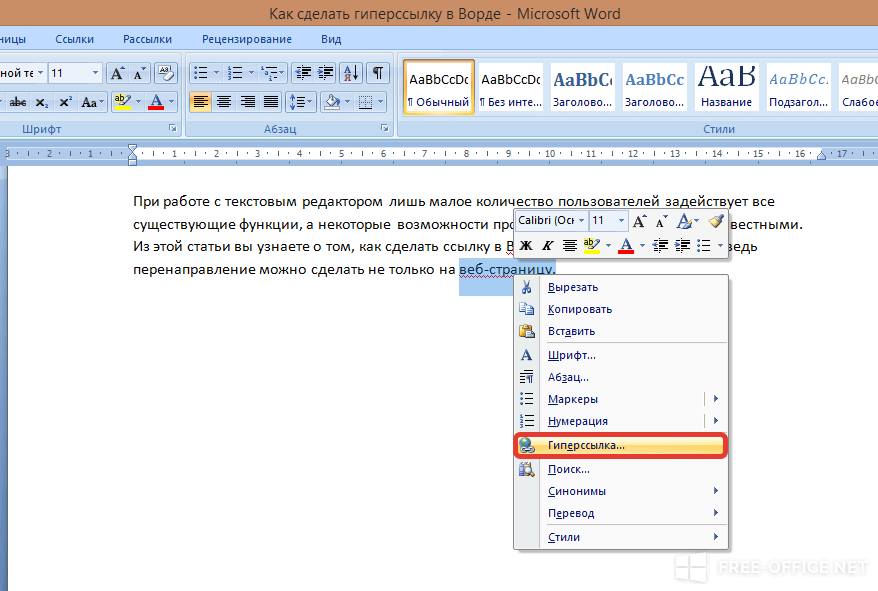Expand Нумерация submenu arrow
Viewport: 878px width, 591px height.
click(x=716, y=421)
